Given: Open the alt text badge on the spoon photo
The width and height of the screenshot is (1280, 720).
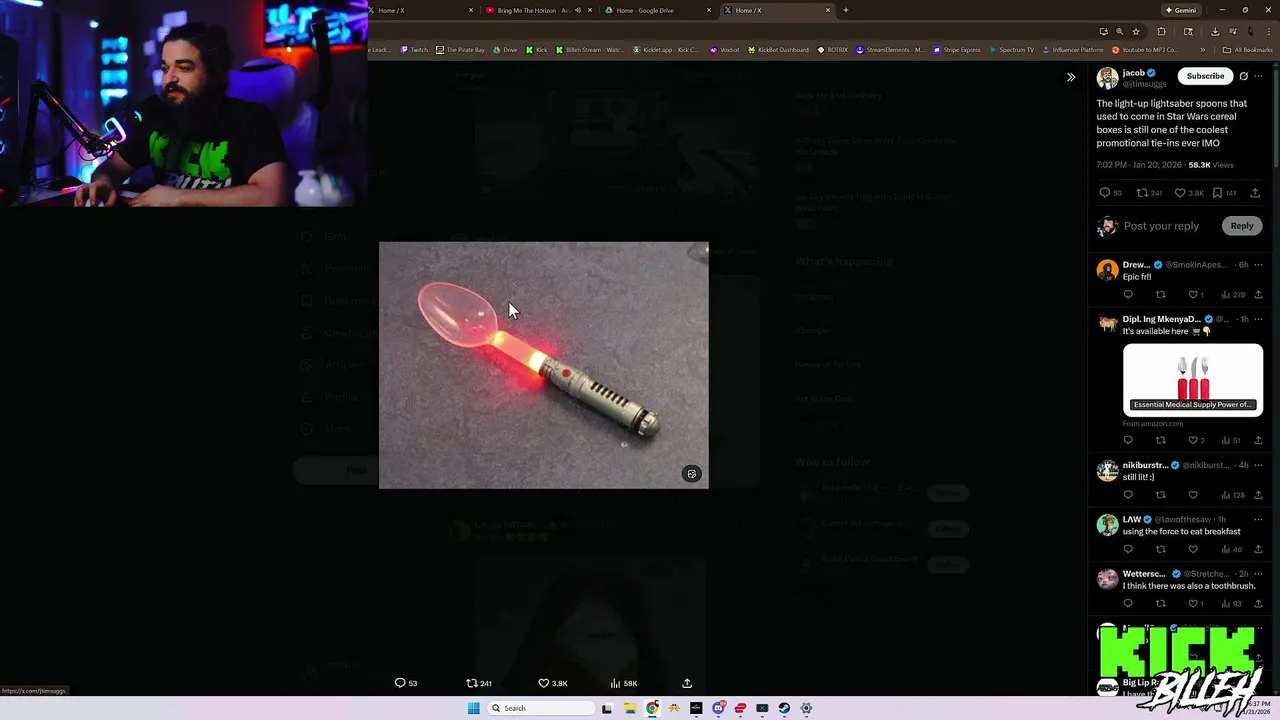Looking at the screenshot, I should coord(691,474).
